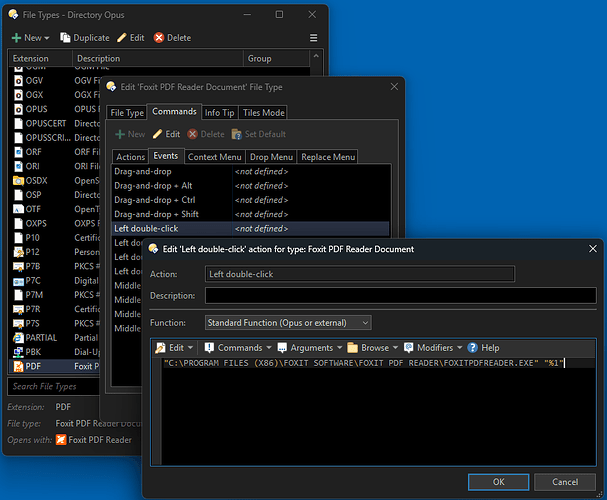Open the Replace Menu sub-tab

pos(328,157)
